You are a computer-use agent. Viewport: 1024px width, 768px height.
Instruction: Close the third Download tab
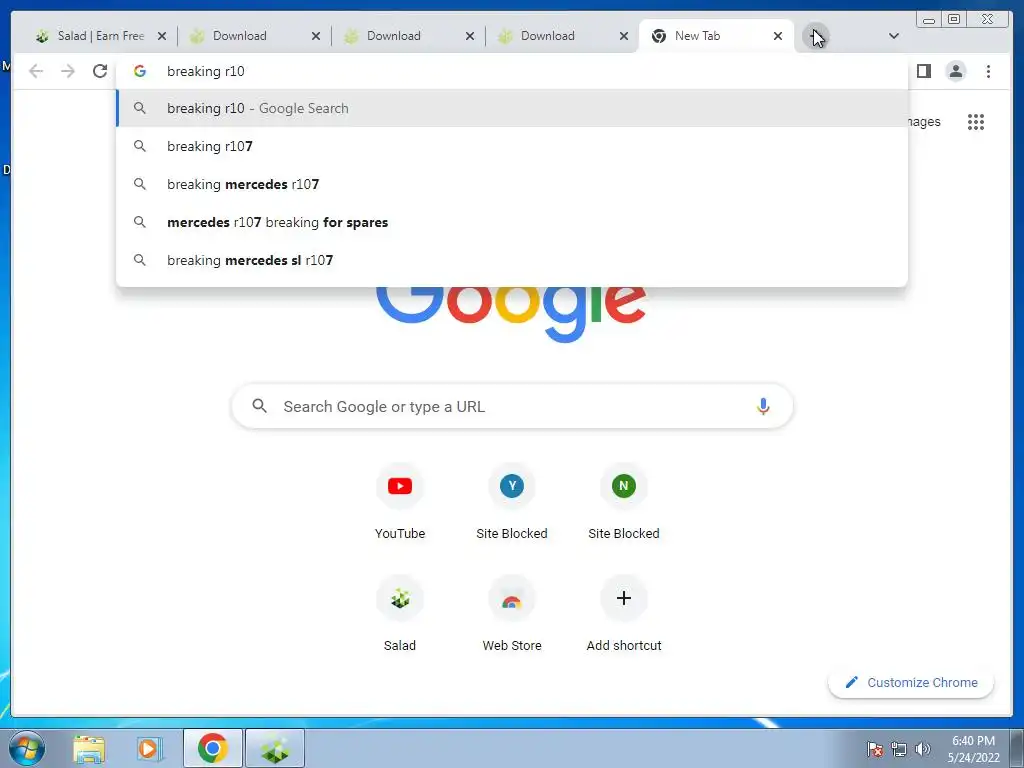pos(624,37)
